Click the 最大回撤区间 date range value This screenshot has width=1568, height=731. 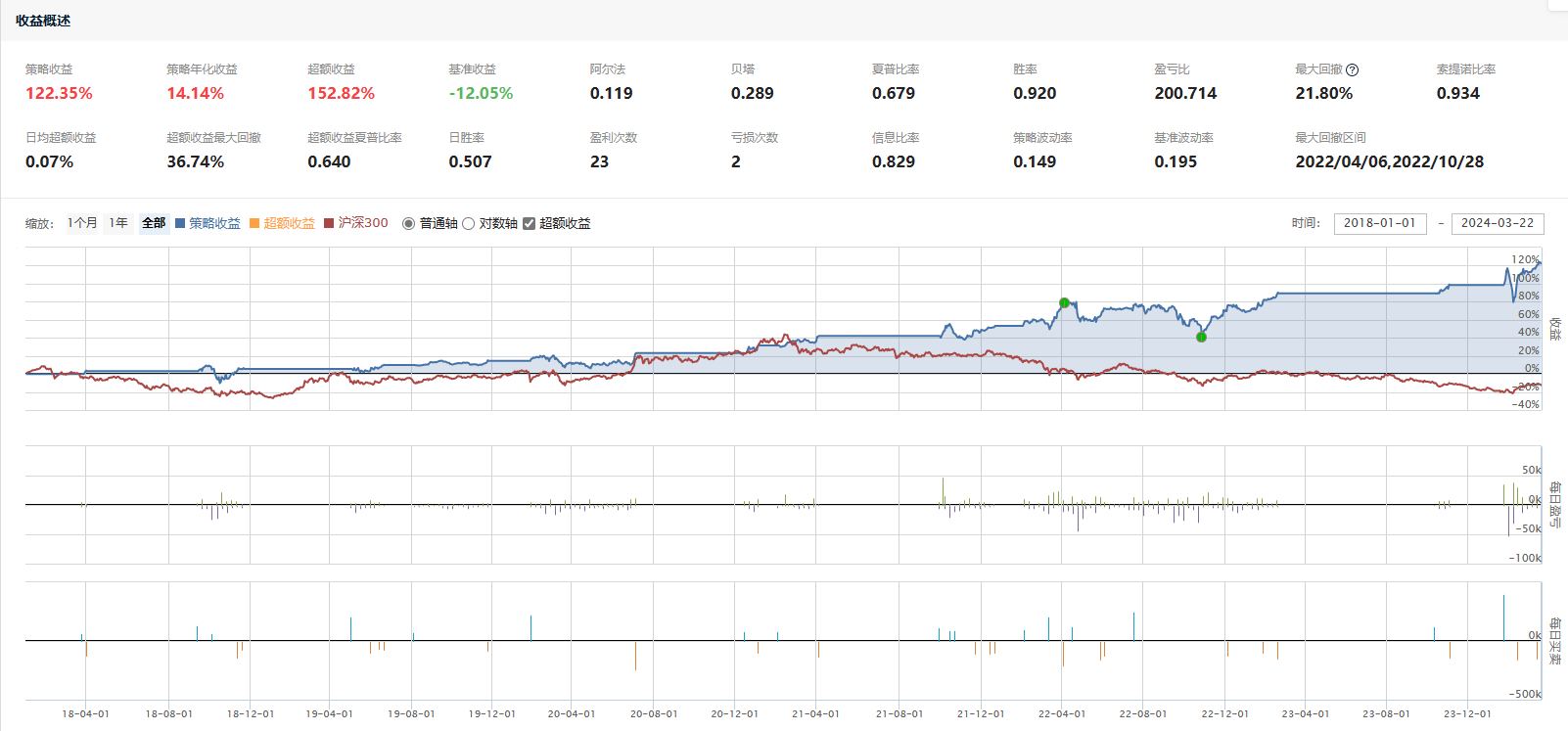point(1389,161)
